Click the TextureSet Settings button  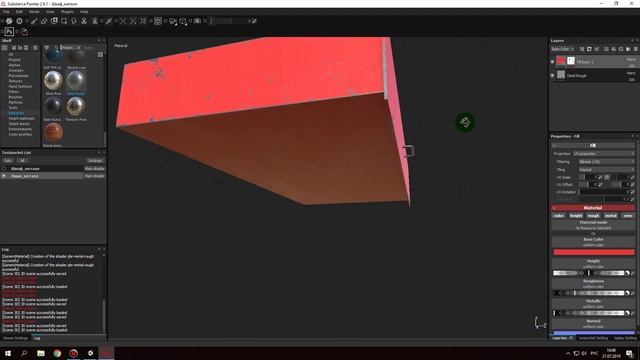(95, 161)
